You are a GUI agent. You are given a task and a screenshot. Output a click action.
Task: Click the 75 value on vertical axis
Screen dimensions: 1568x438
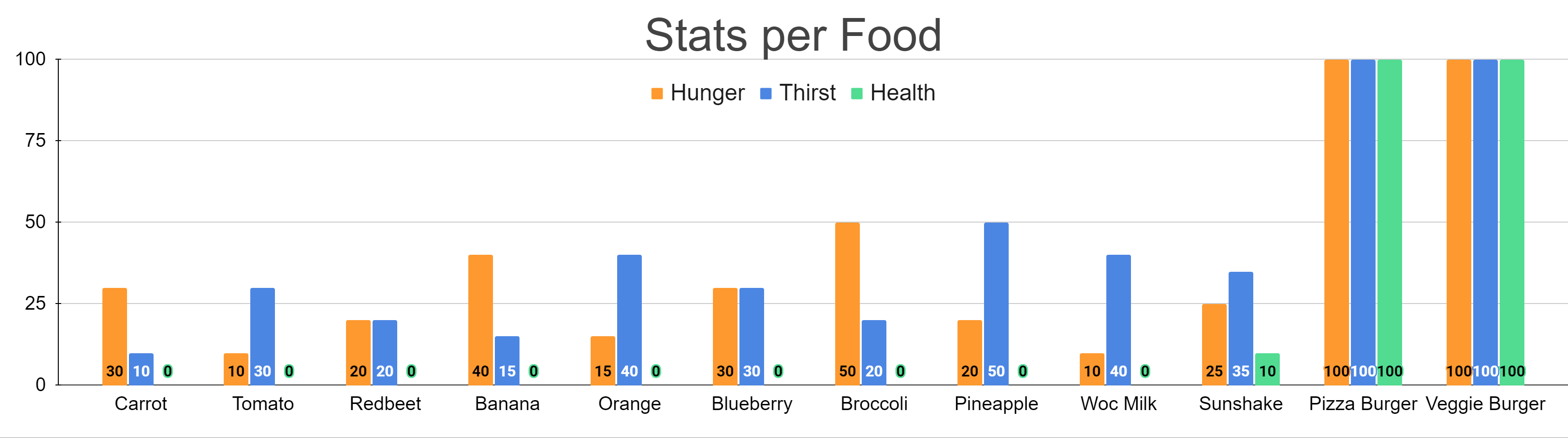(35, 141)
